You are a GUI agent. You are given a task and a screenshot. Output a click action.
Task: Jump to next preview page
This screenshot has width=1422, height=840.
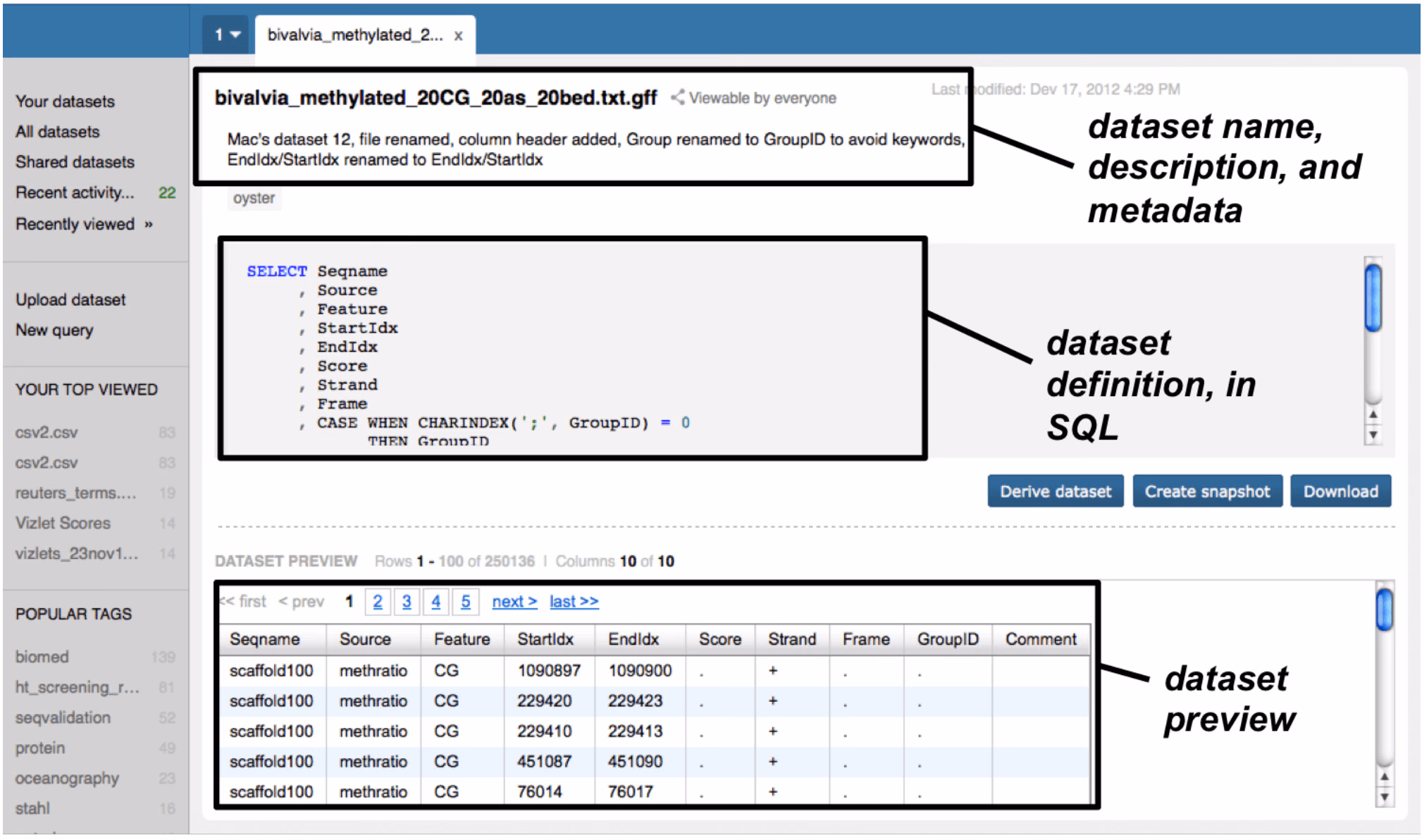pos(514,602)
